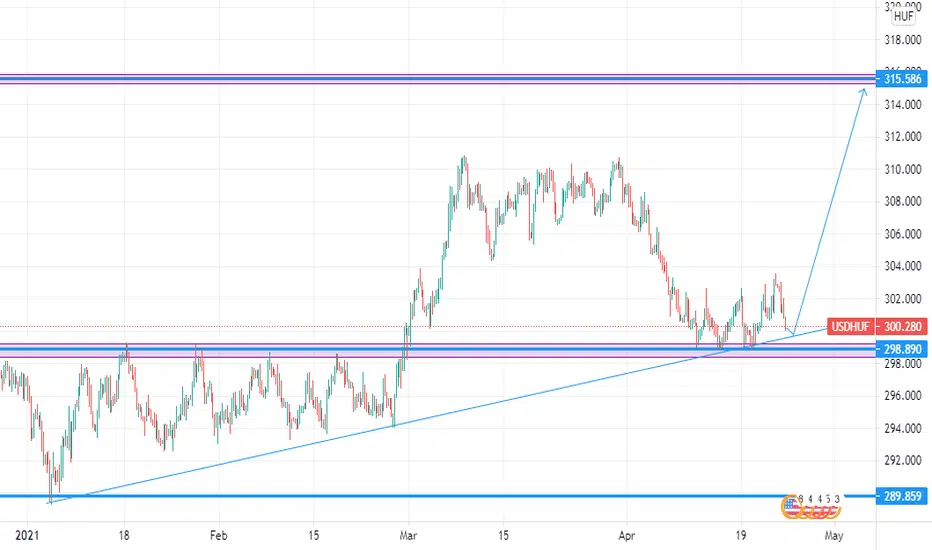Screen dimensions: 932x550
Task: Click the 310.000 price axis label
Action: pyautogui.click(x=902, y=169)
